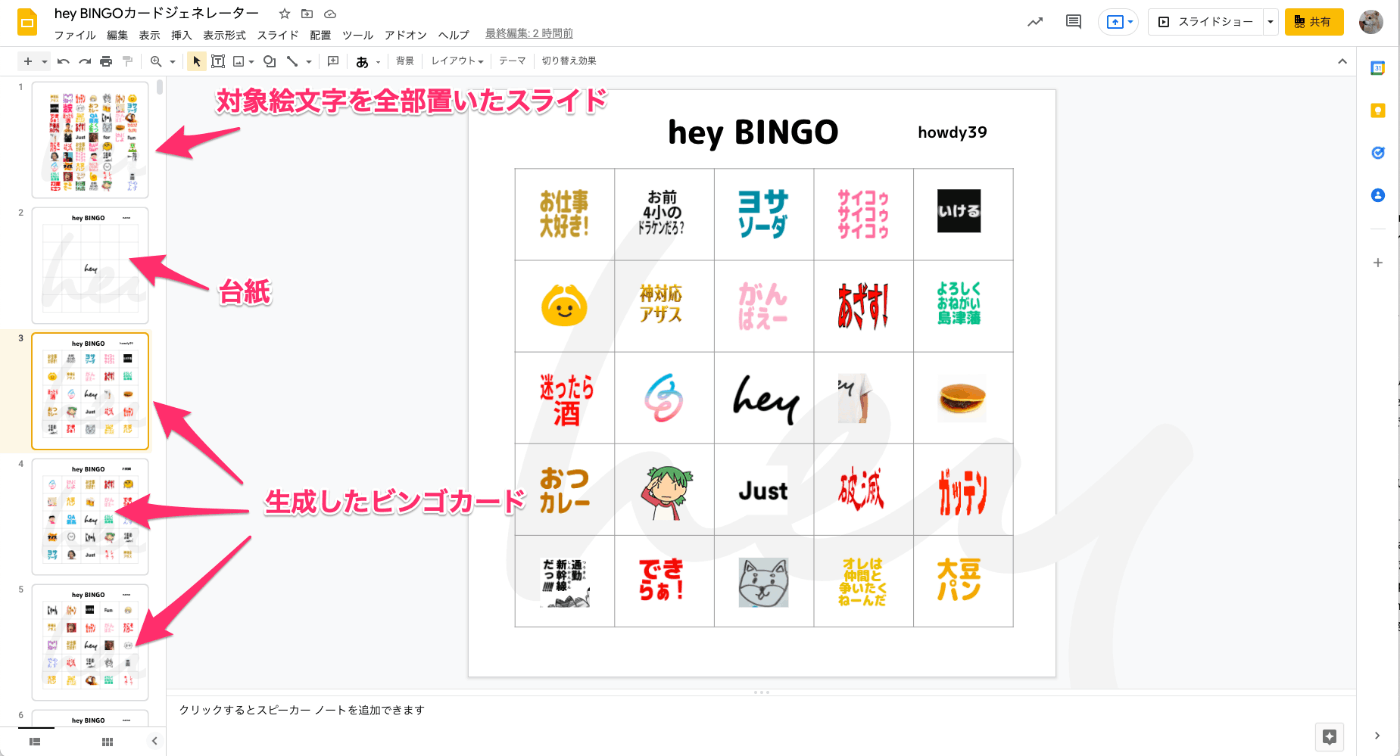Hide the side panel with bottom chevron
This screenshot has width=1400, height=756.
coord(1378,737)
